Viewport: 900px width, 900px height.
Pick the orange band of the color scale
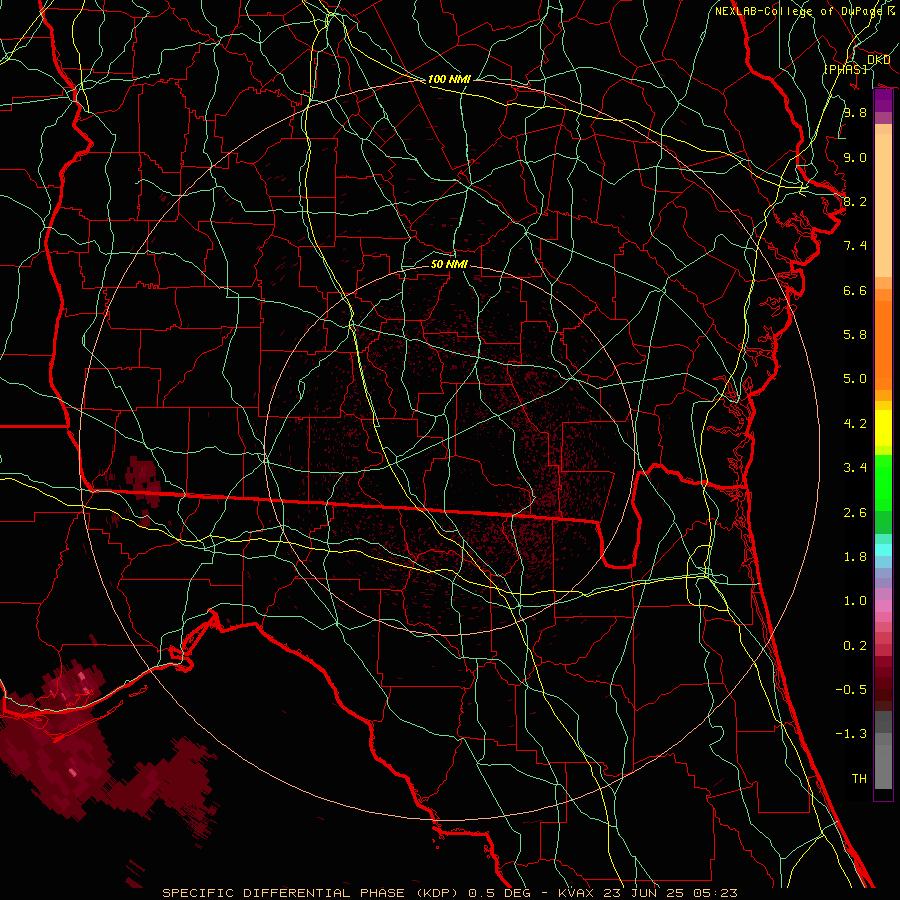(883, 344)
